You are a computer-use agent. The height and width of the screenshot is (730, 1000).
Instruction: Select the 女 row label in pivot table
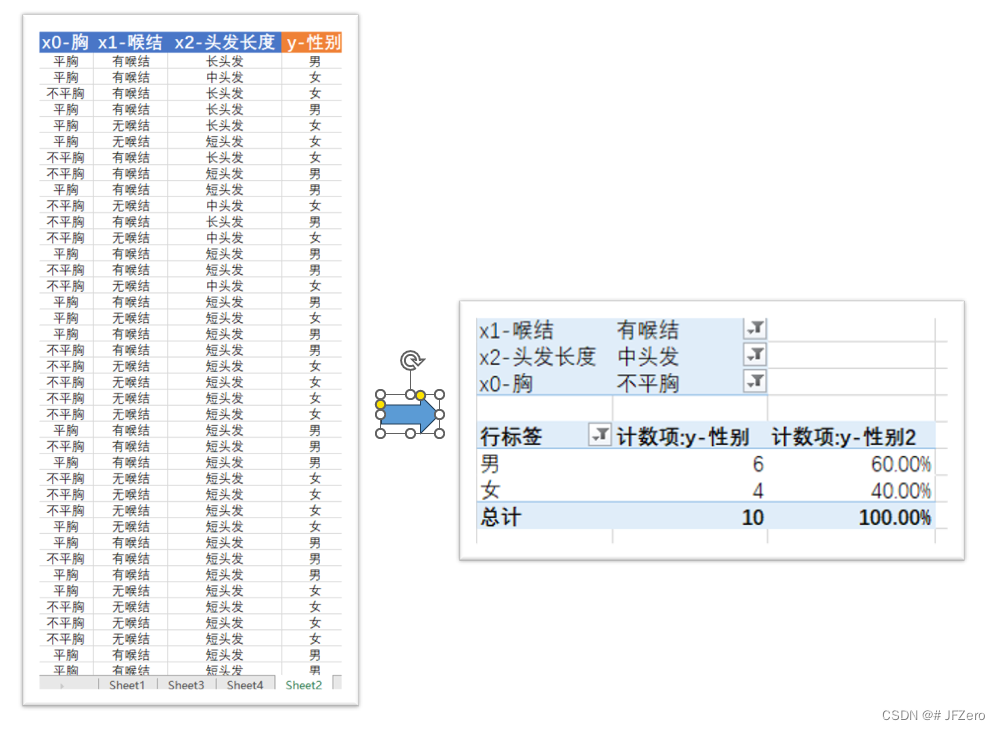490,490
